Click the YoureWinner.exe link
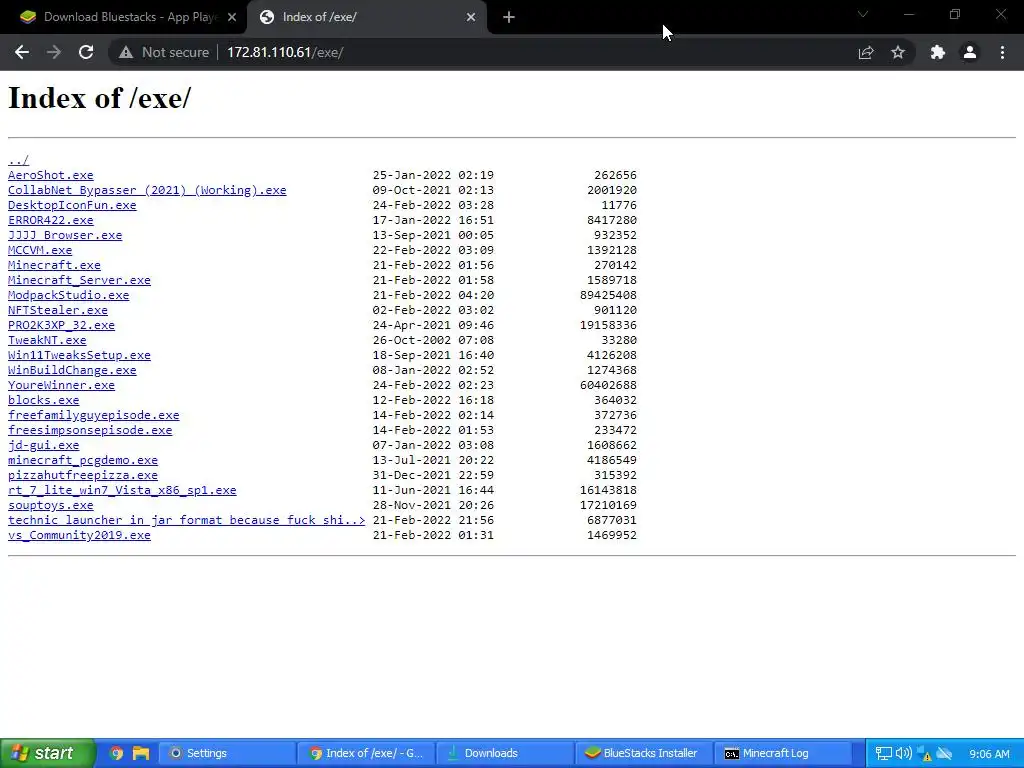The image size is (1024, 768). [x=61, y=385]
